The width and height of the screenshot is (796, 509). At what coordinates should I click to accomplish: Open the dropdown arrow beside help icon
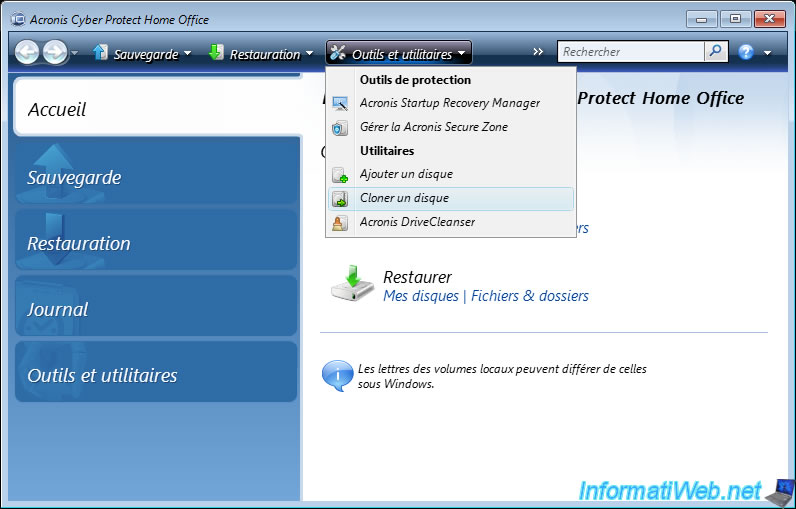(768, 53)
